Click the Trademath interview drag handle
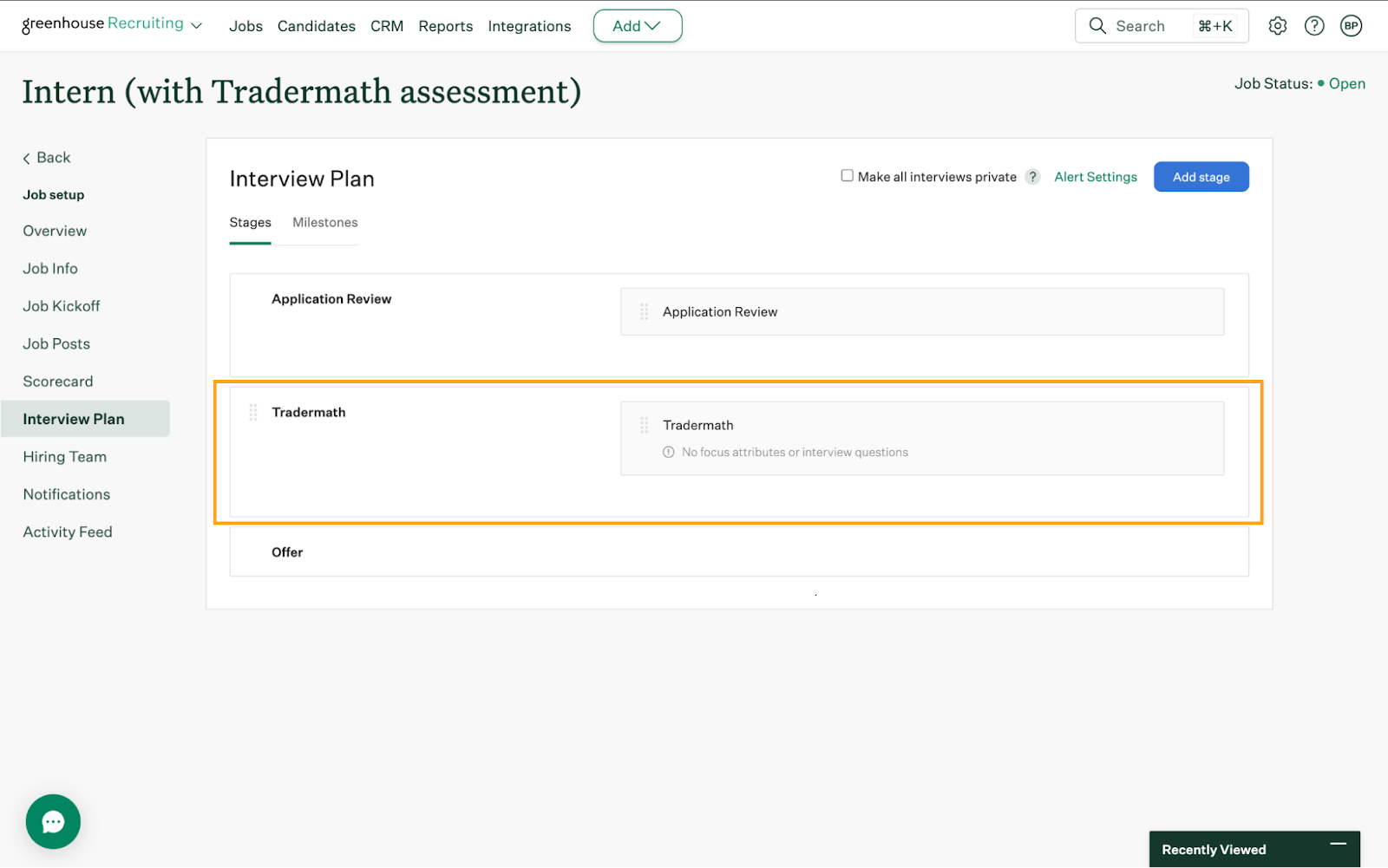 pos(644,426)
